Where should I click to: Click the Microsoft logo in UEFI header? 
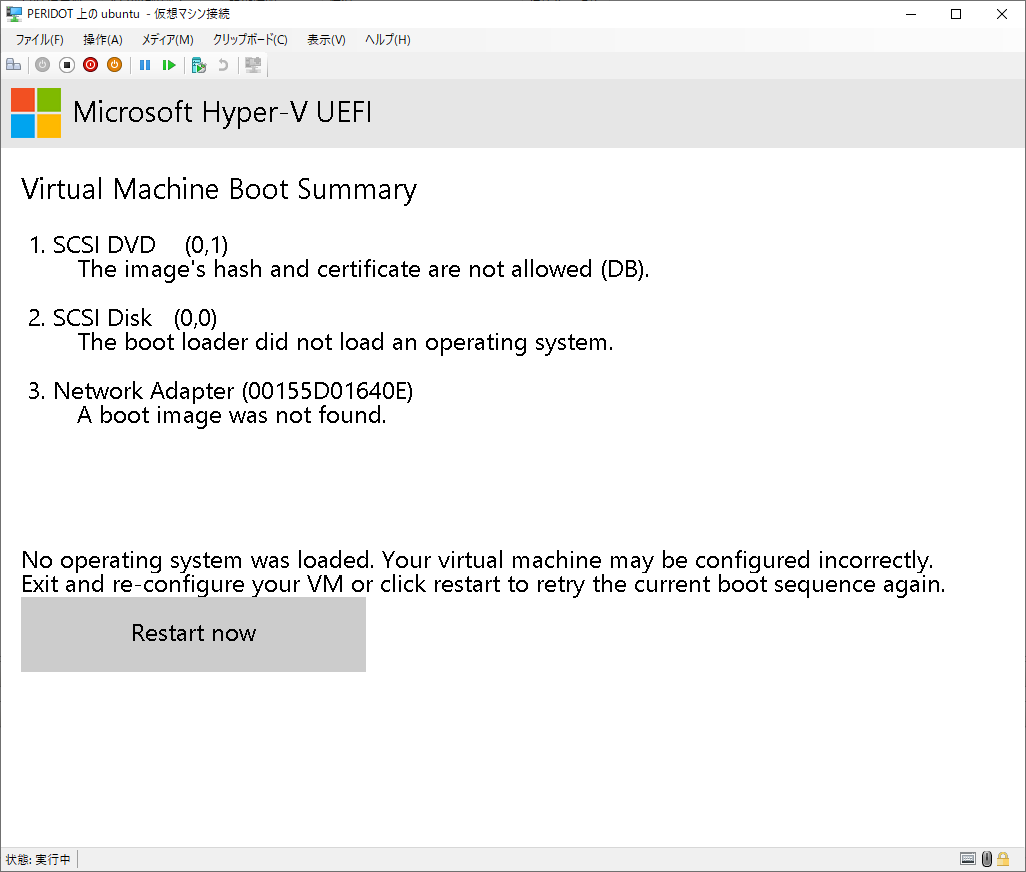pyautogui.click(x=36, y=113)
